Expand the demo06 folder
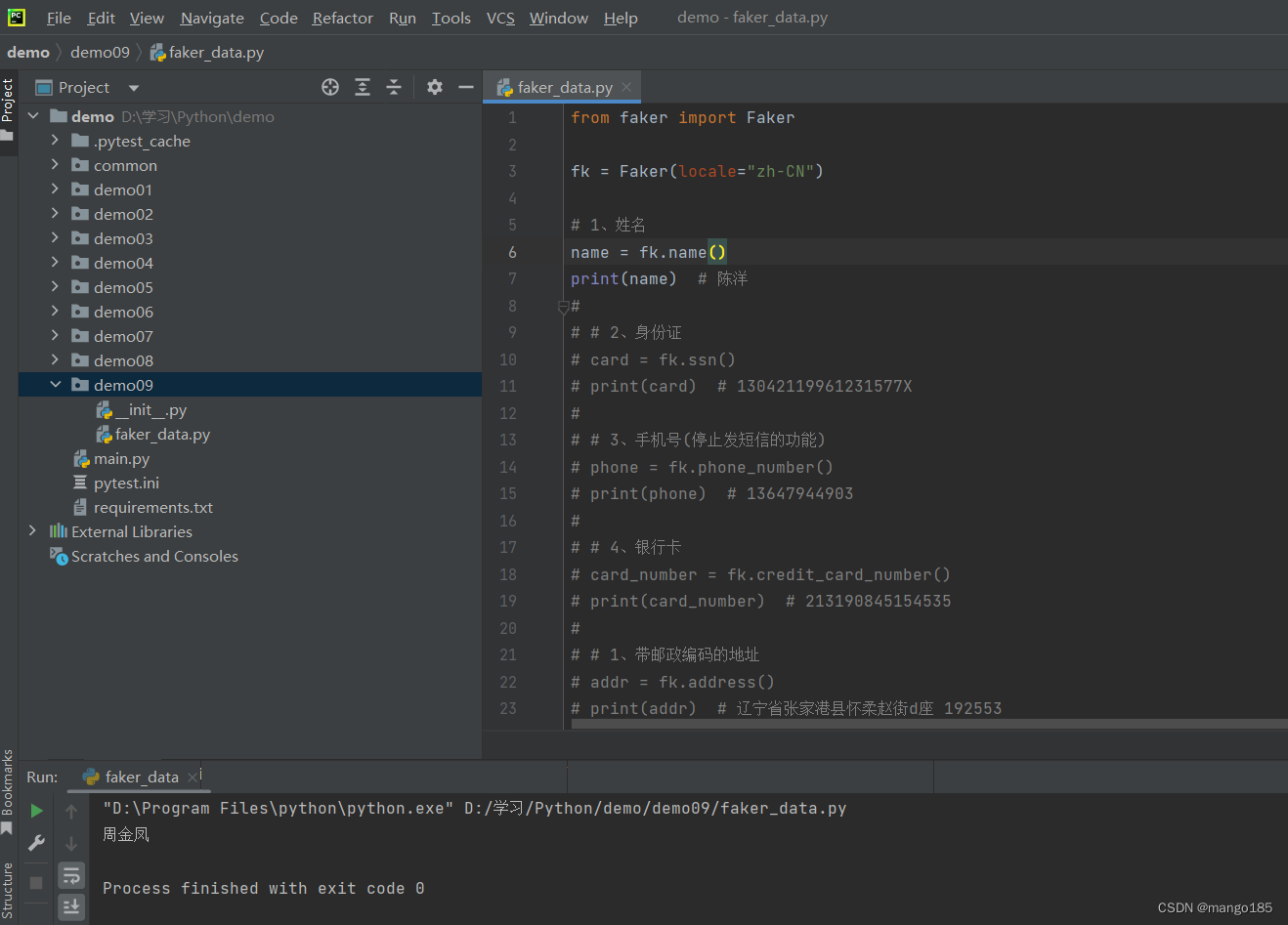Screen dimensions: 1288x925 click(55, 312)
